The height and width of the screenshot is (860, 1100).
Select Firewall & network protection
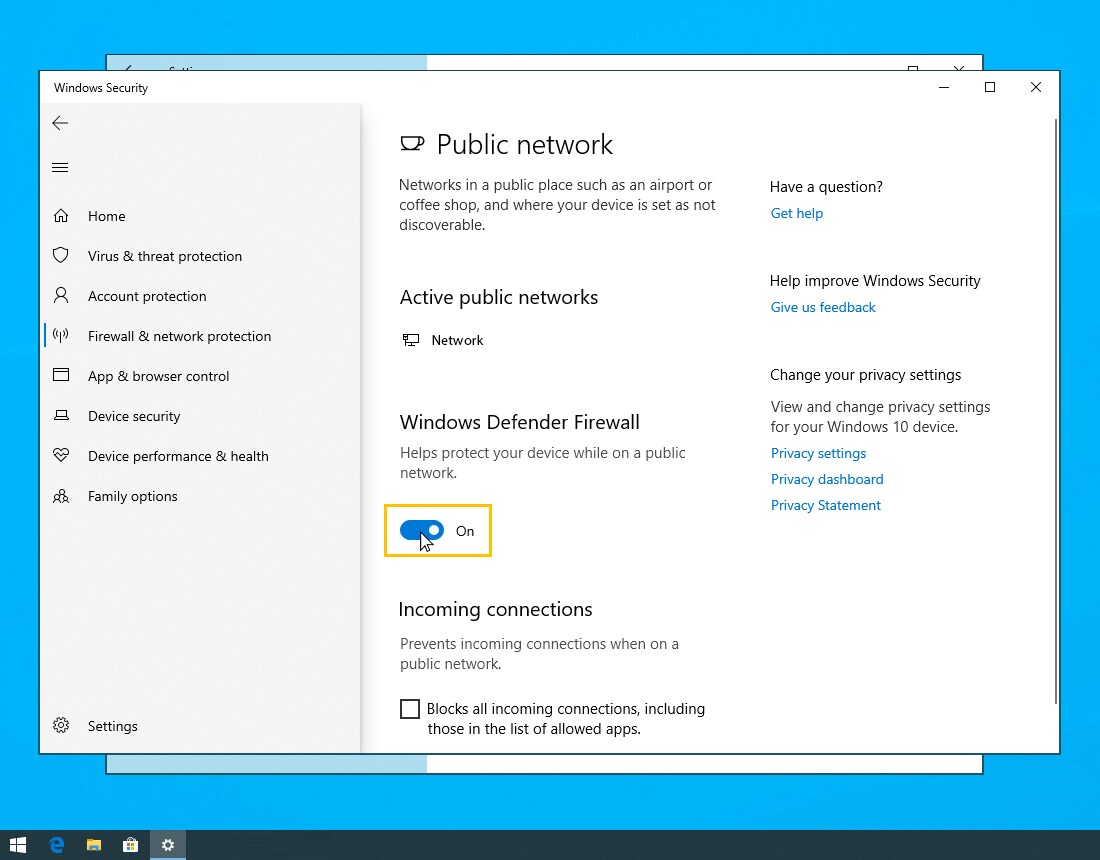[x=180, y=336]
